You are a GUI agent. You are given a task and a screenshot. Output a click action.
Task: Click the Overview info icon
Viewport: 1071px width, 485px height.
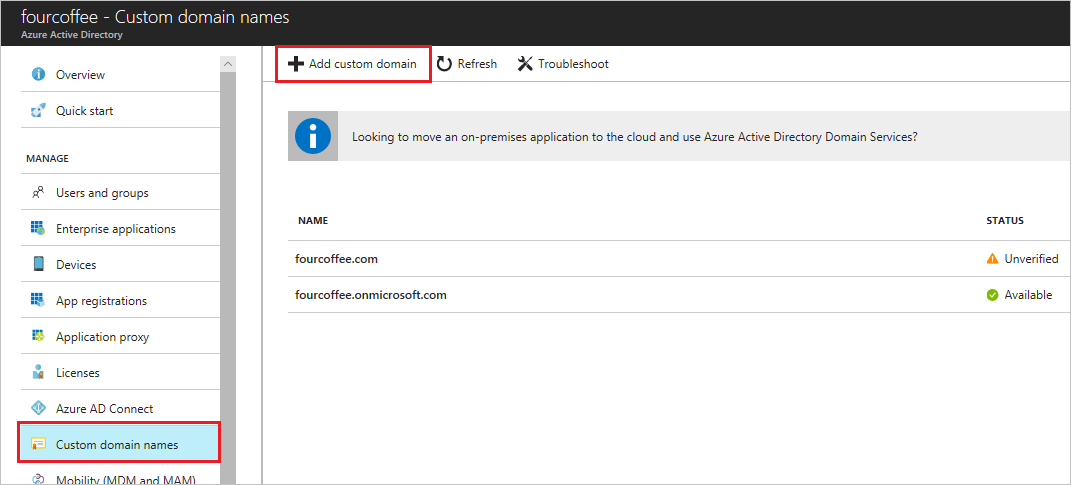39,74
